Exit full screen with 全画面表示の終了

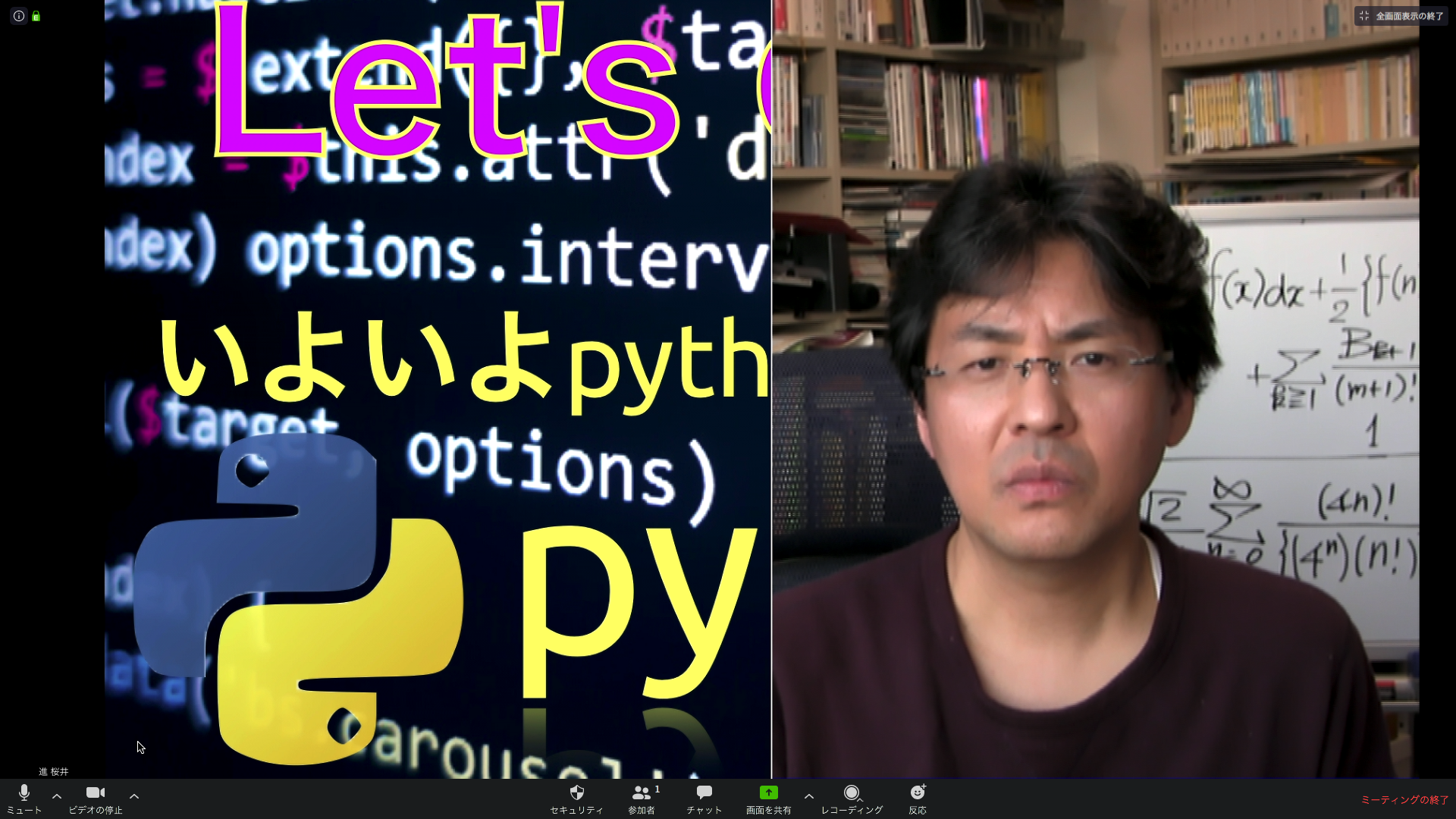(1401, 16)
